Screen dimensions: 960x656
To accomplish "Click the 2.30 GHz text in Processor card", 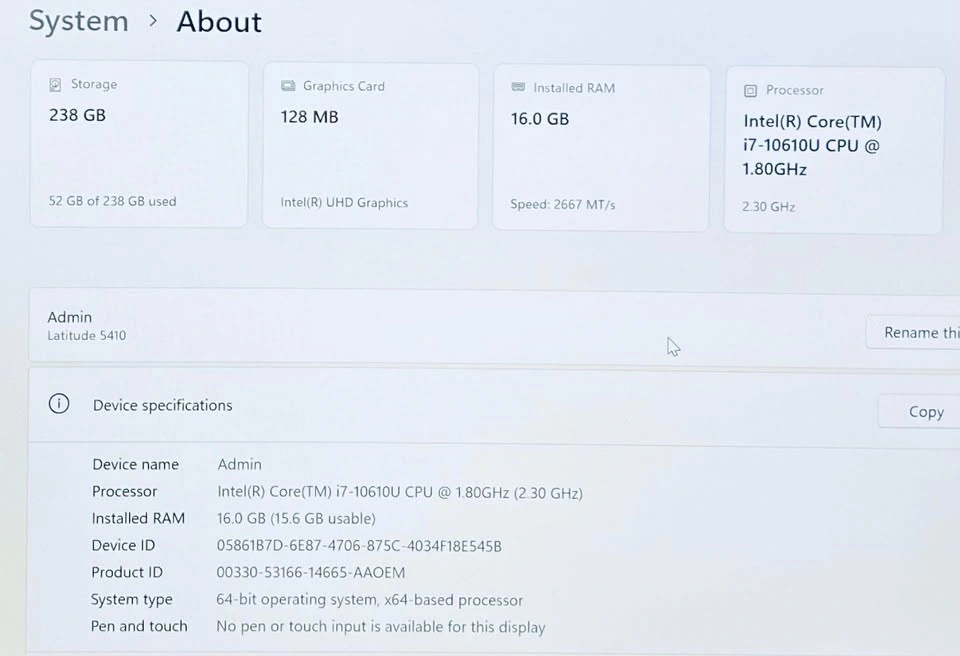I will [768, 207].
